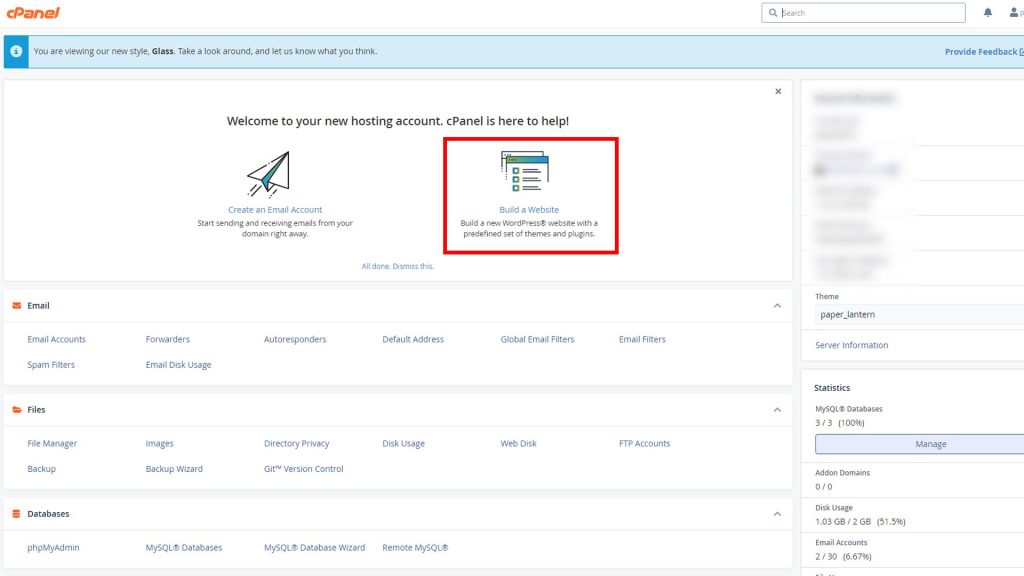Open Remote MySQL
Screen dimensions: 1024x576
[415, 548]
